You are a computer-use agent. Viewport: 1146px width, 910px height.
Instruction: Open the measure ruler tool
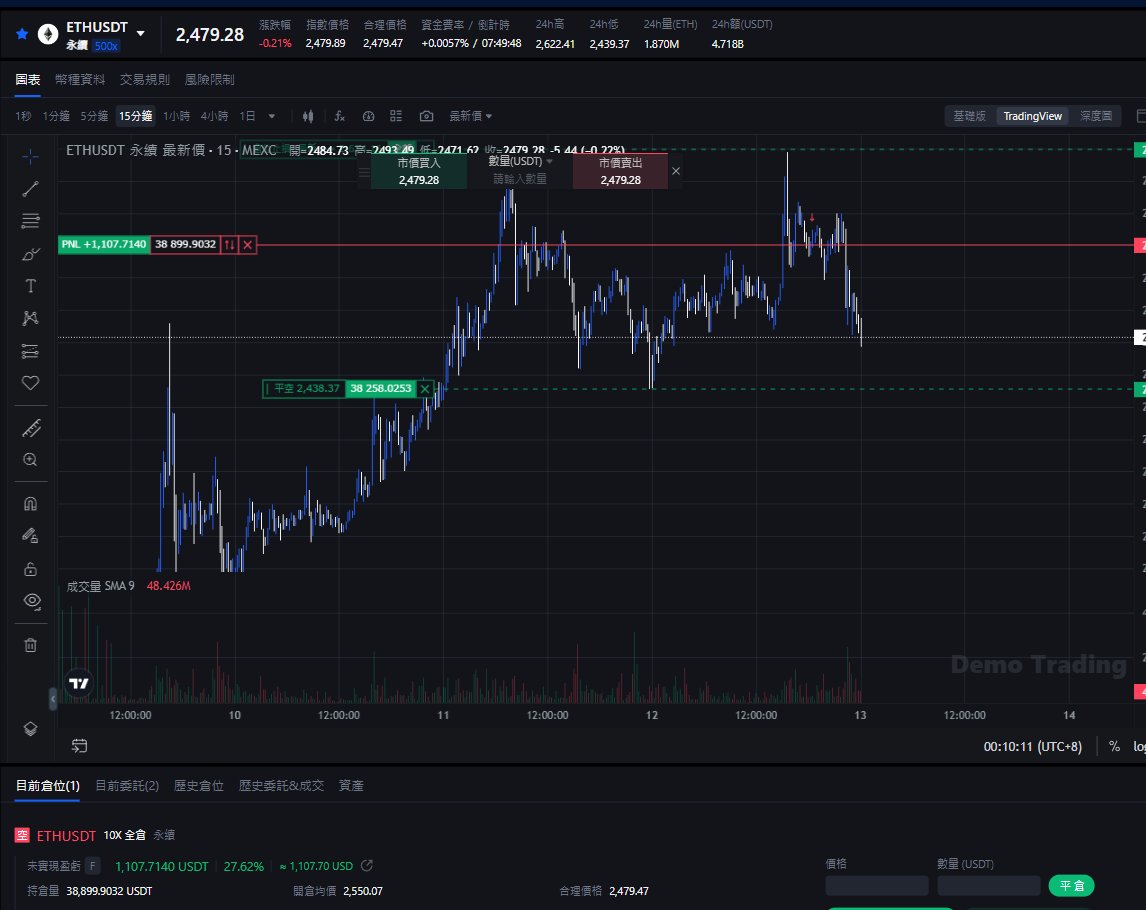30,428
